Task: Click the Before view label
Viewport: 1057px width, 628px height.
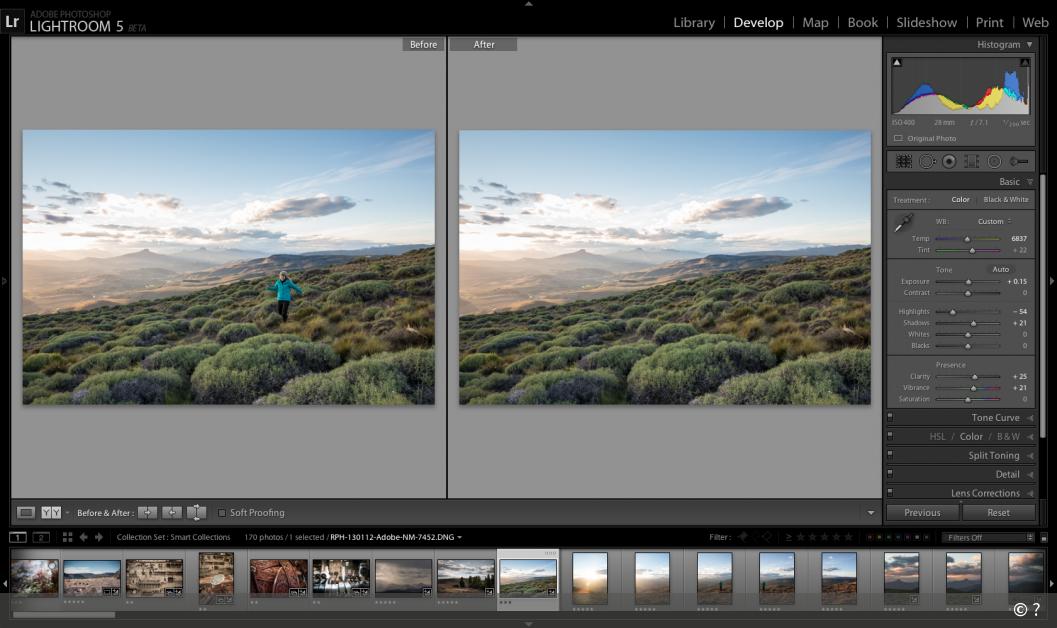Action: (x=423, y=44)
